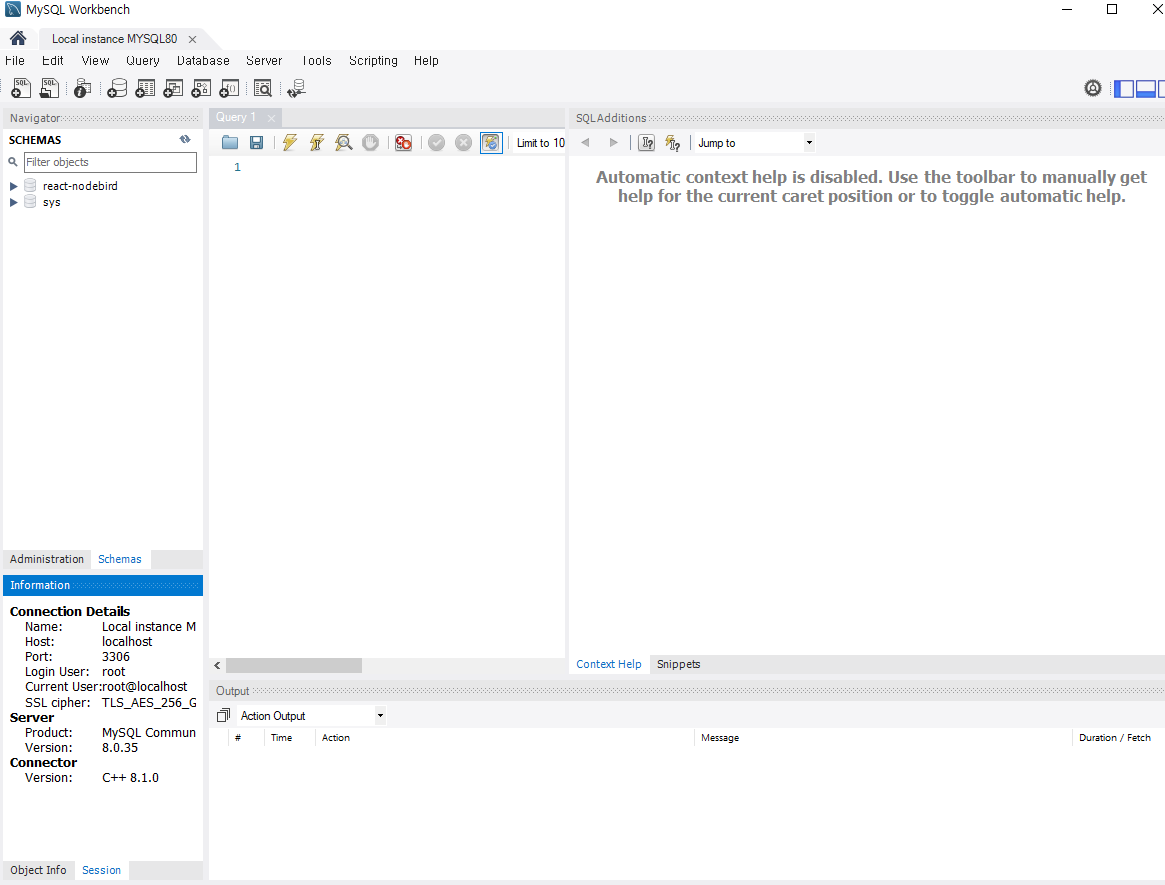The image size is (1165, 885).
Task: Expand the sys schema
Action: coord(13,202)
